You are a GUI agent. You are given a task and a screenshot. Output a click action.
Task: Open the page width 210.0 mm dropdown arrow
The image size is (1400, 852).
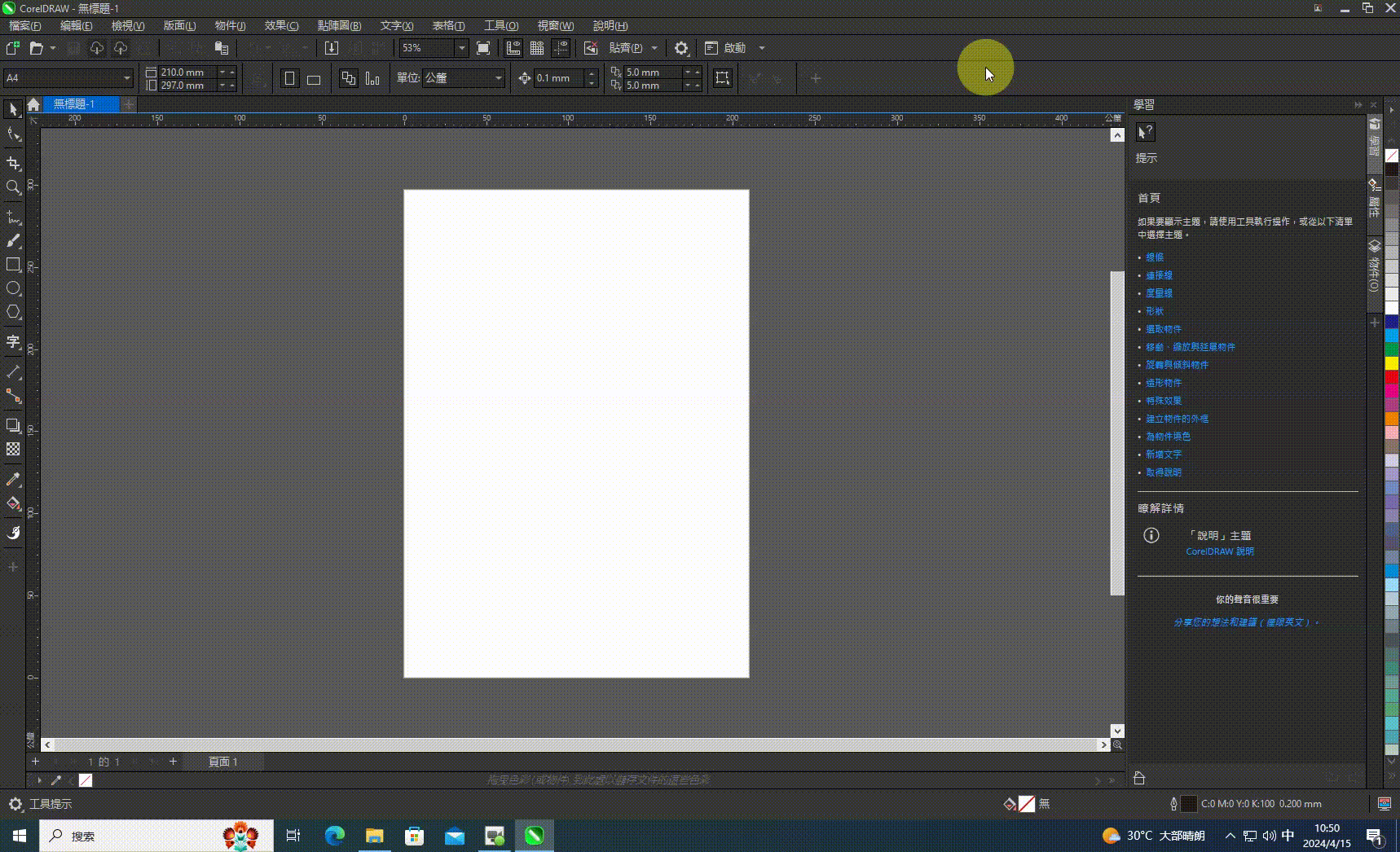pyautogui.click(x=222, y=72)
